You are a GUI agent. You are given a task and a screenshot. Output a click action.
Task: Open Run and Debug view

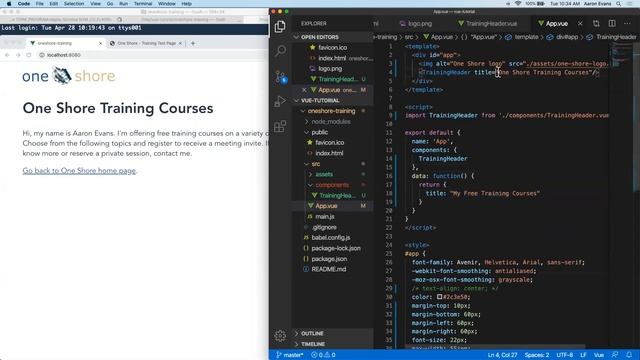pyautogui.click(x=280, y=101)
